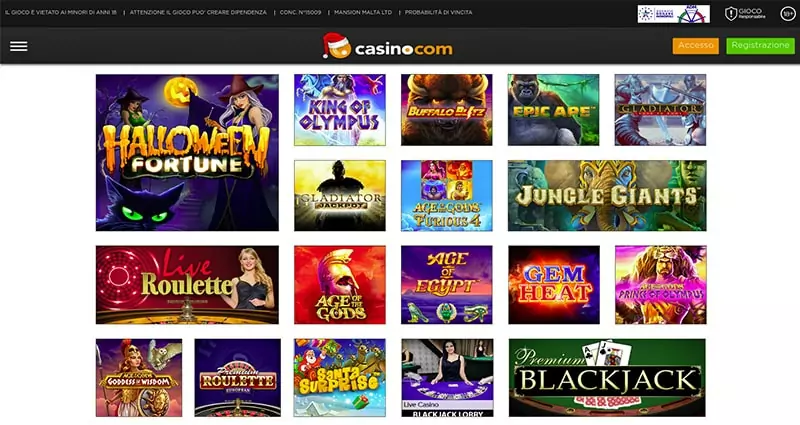Click the ADM regulator logo badge
The height and width of the screenshot is (425, 800).
(673, 14)
